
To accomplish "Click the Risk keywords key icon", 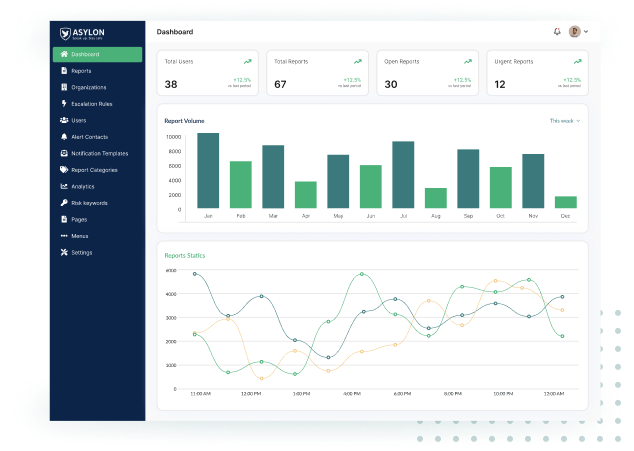I will click(64, 203).
